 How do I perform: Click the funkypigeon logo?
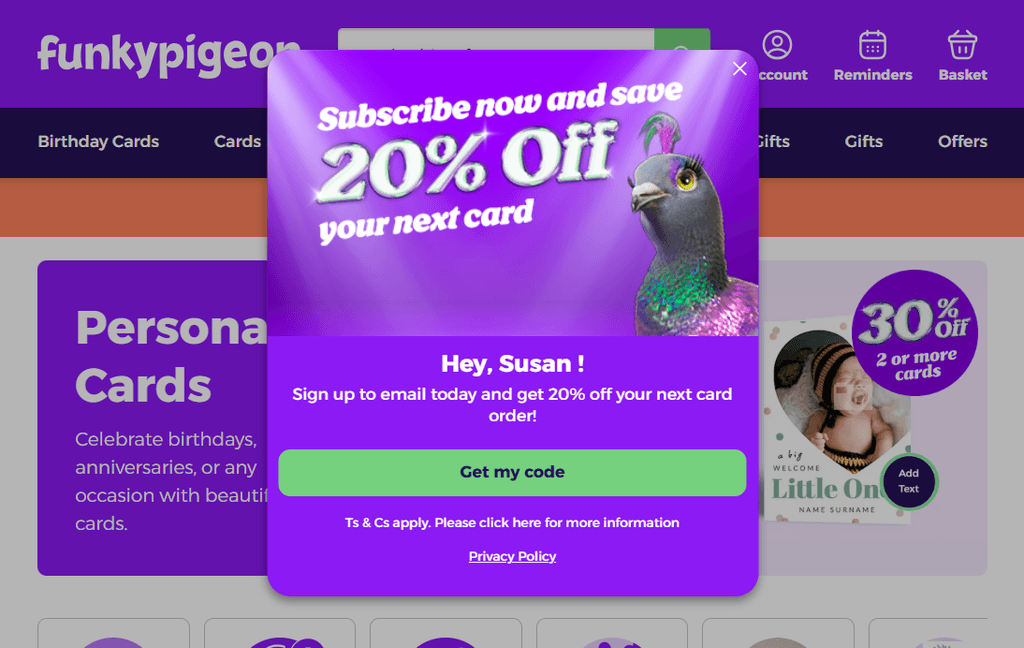[x=168, y=56]
